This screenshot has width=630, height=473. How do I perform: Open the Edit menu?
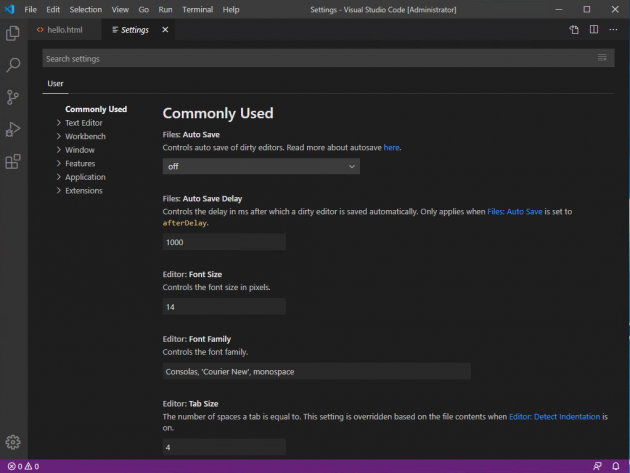pos(53,9)
